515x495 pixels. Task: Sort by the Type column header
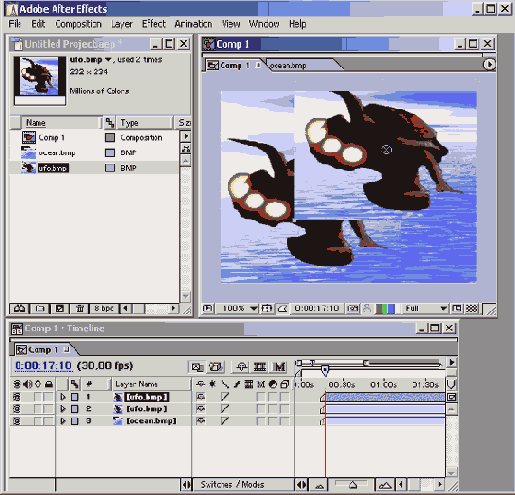144,123
